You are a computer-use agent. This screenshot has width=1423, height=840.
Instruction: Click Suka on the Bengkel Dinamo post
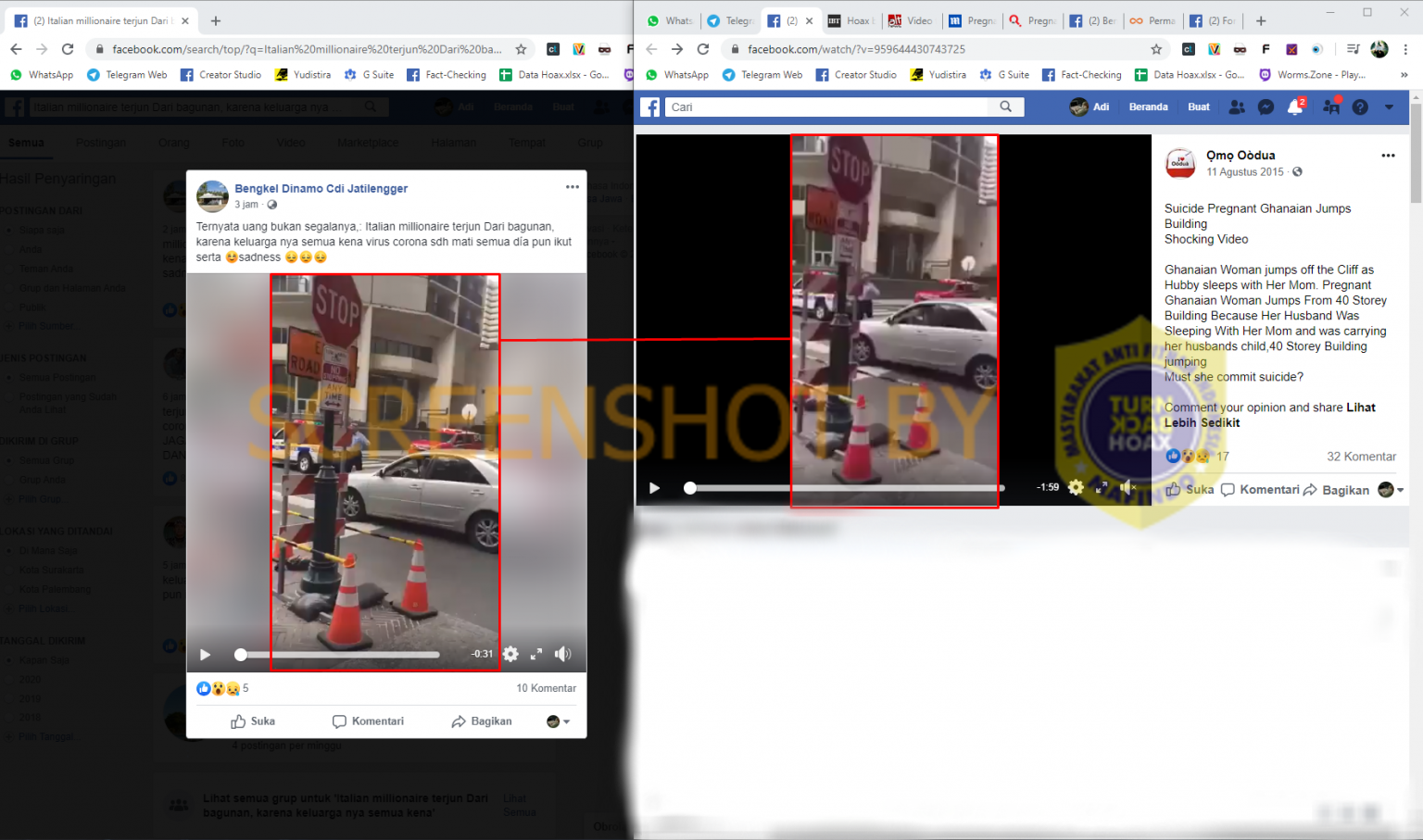[253, 721]
